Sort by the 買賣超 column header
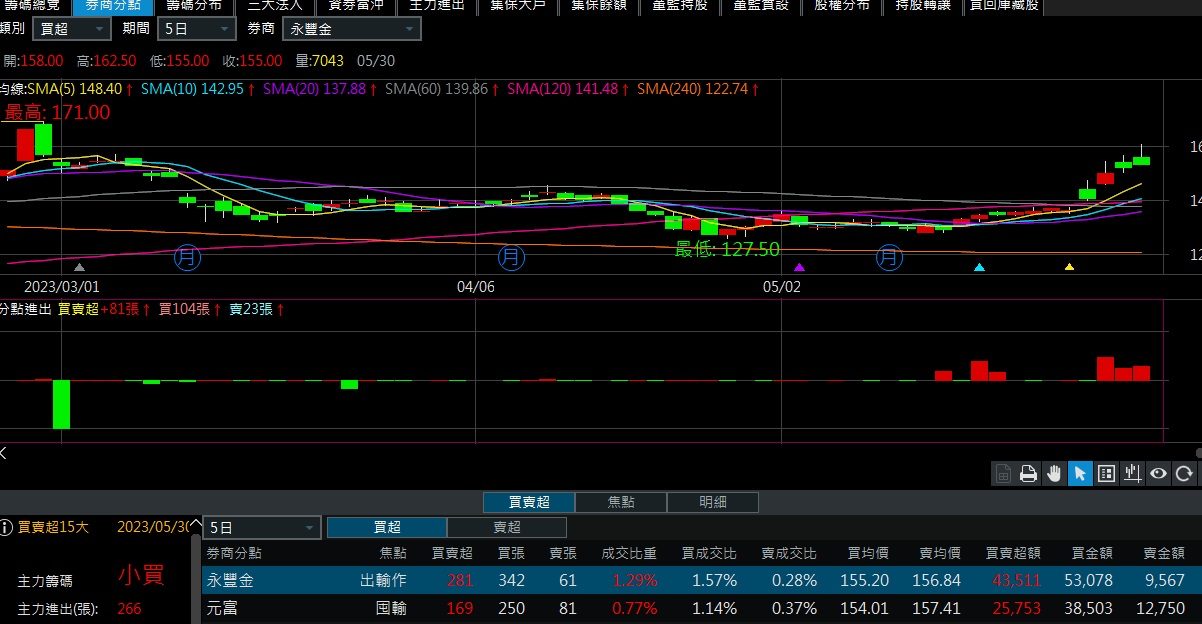Image resolution: width=1202 pixels, height=624 pixels. (x=452, y=553)
